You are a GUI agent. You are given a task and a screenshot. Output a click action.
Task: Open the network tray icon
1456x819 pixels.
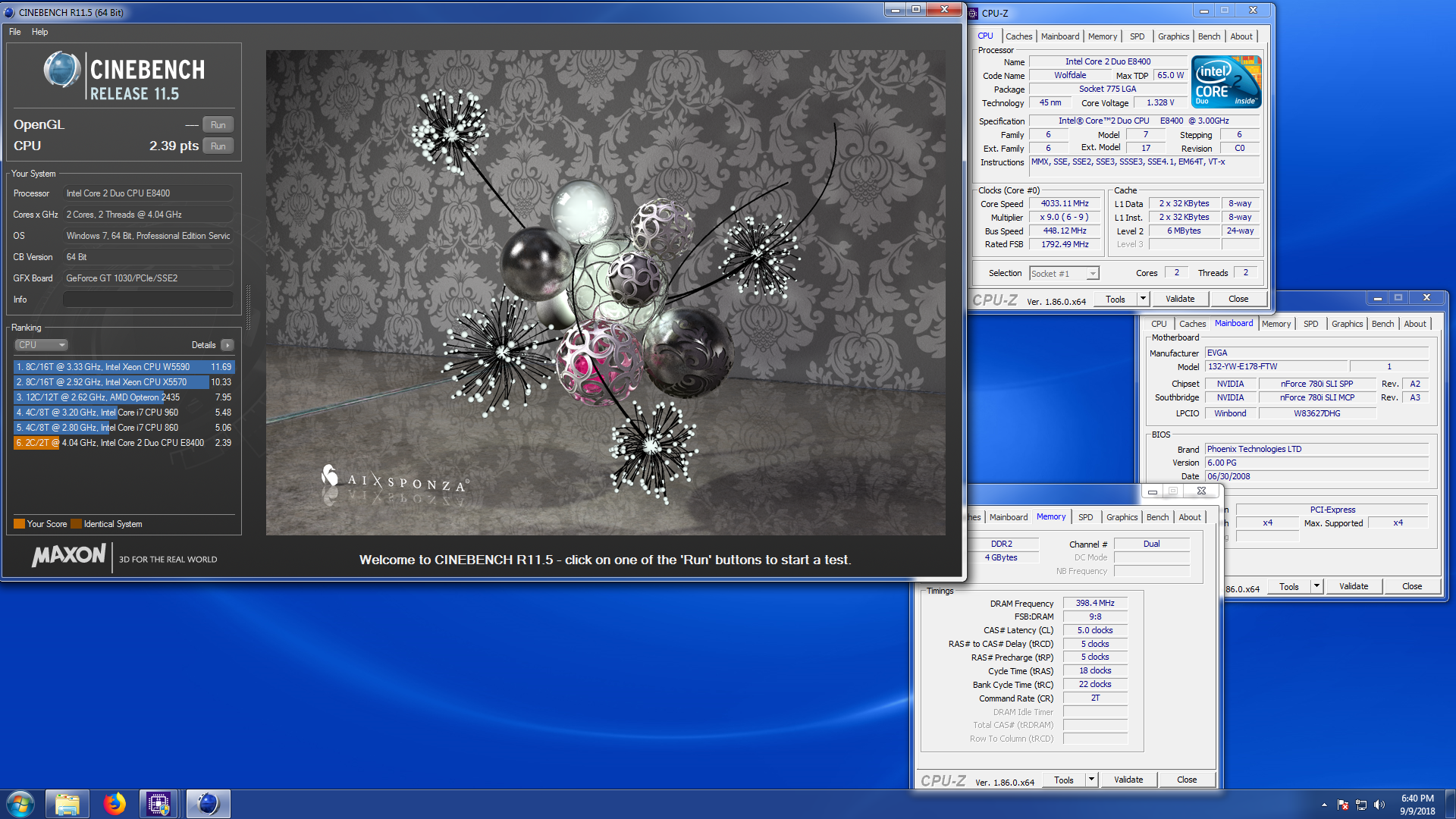tap(1361, 805)
